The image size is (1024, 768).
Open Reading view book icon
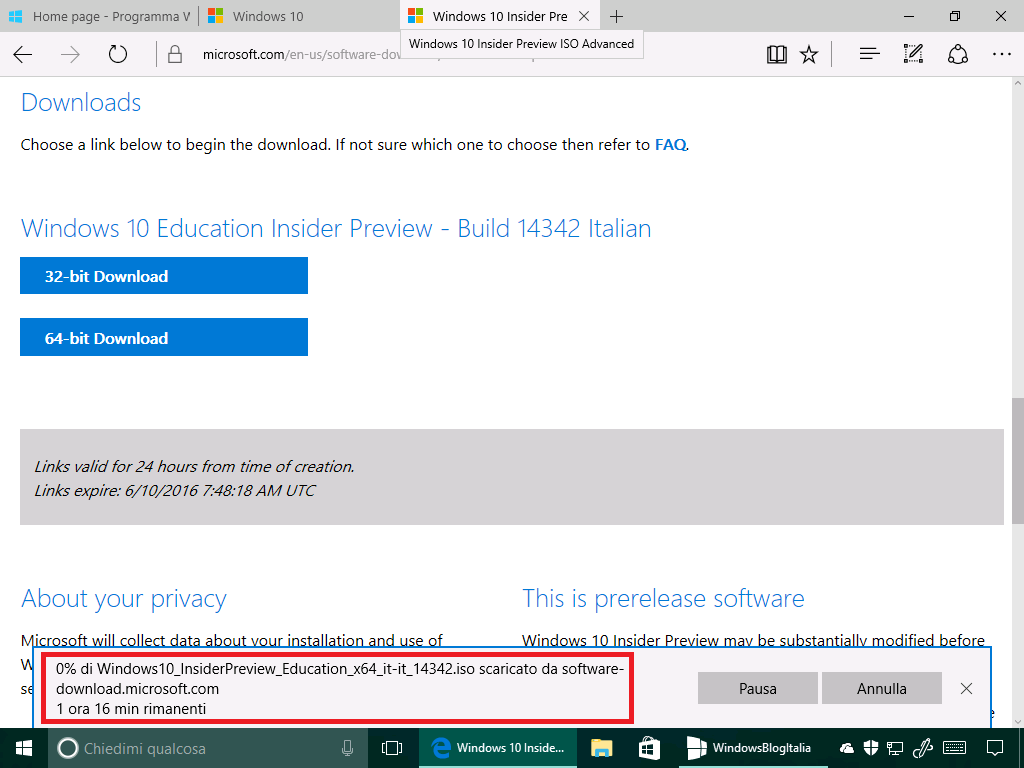tap(776, 54)
